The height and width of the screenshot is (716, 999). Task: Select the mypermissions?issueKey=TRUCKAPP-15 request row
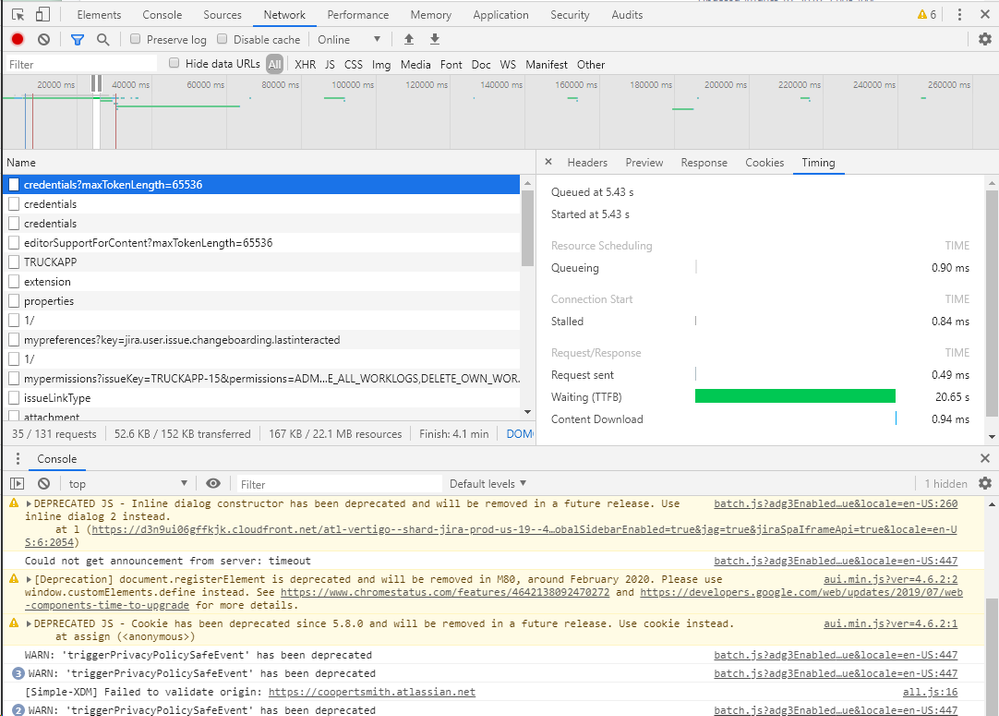261,378
